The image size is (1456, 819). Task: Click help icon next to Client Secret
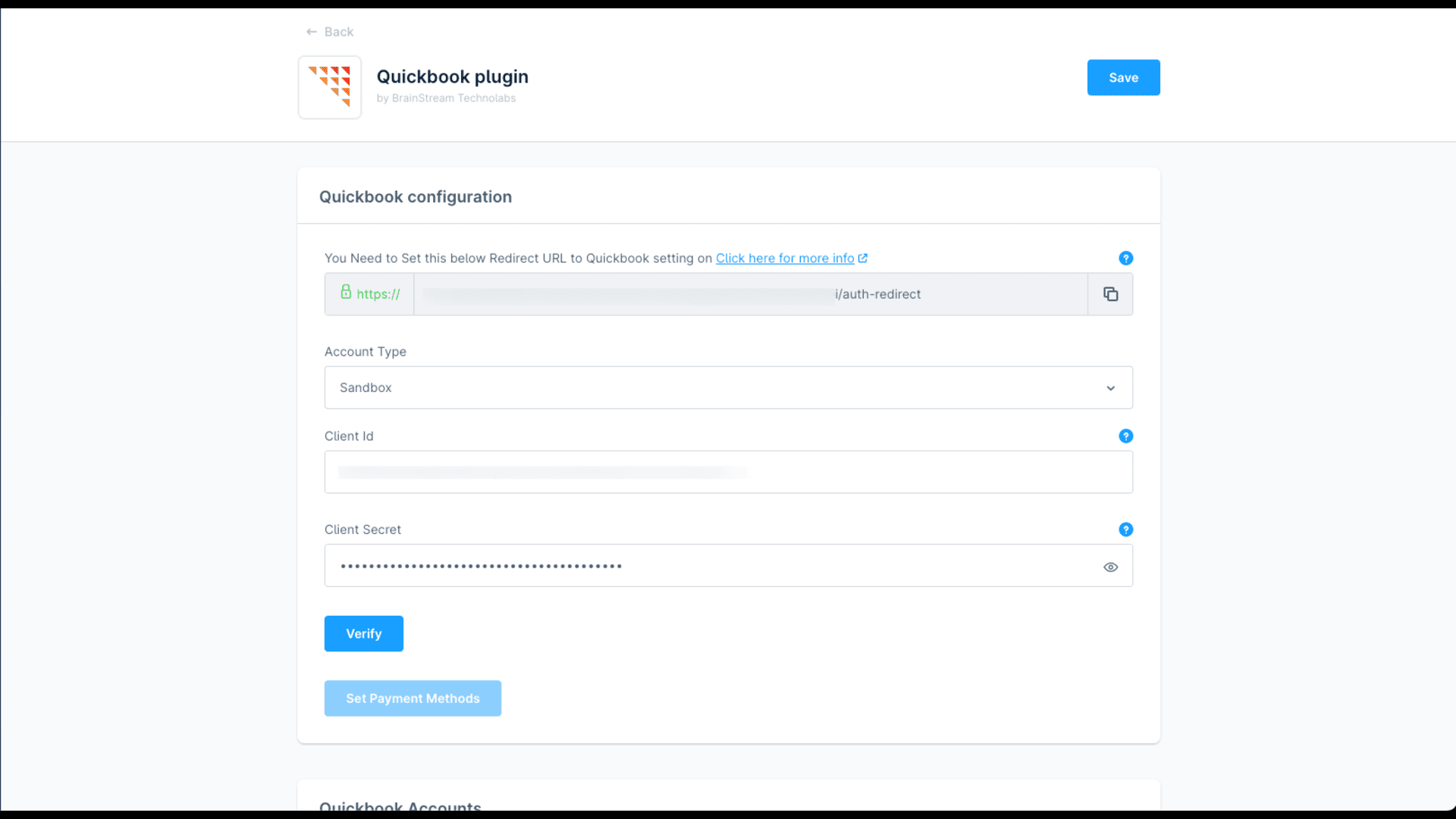pos(1125,529)
